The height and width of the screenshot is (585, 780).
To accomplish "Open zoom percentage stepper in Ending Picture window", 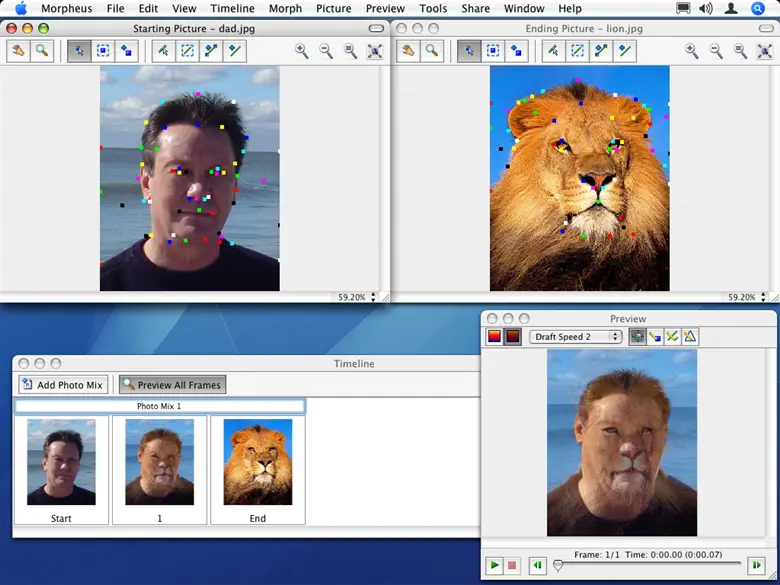I will [763, 297].
